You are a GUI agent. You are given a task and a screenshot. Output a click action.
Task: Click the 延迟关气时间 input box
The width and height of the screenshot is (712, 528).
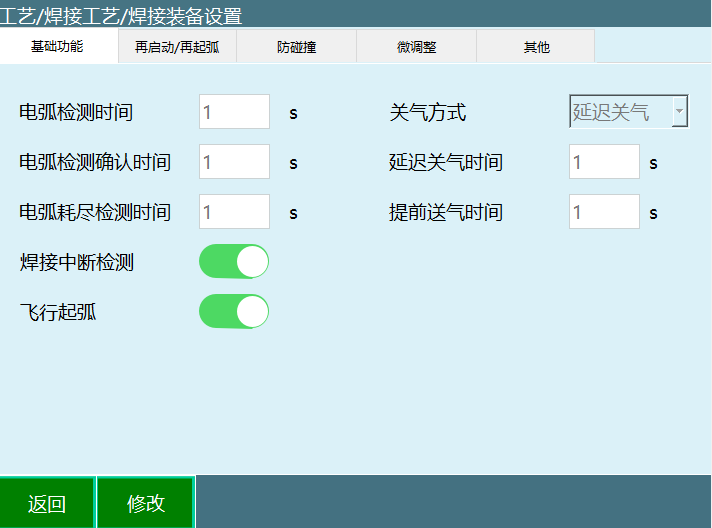pos(604,162)
